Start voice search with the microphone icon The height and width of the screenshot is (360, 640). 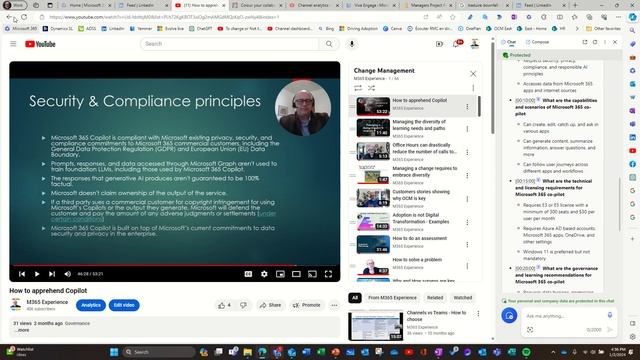(x=352, y=44)
